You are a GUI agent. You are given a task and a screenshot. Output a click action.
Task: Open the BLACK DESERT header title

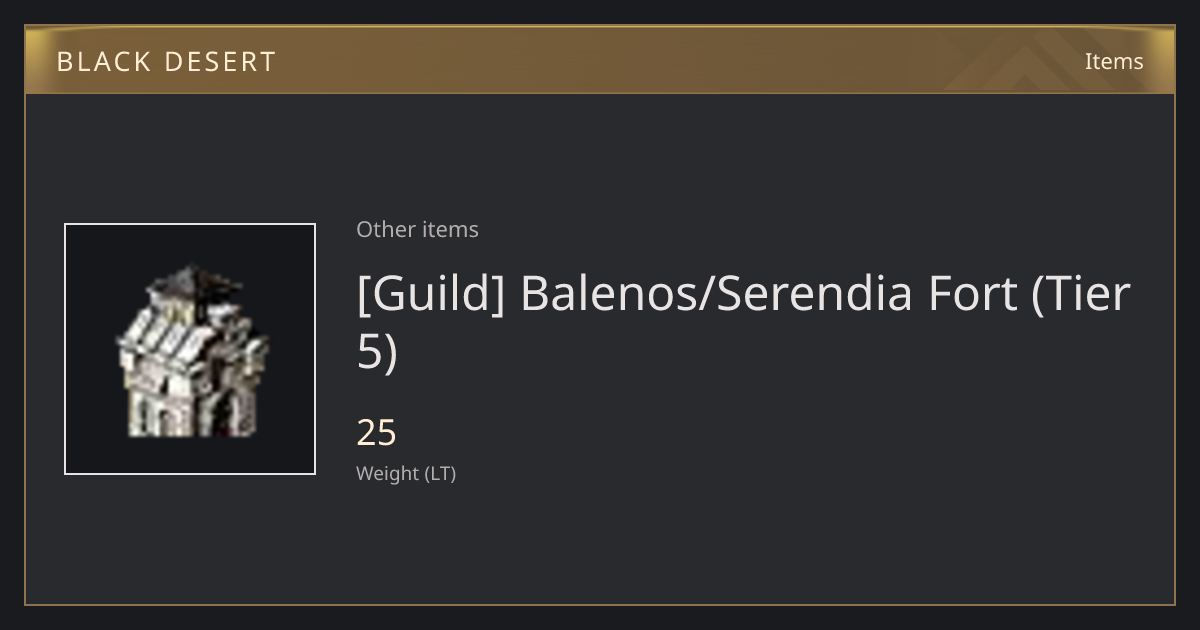click(x=166, y=62)
